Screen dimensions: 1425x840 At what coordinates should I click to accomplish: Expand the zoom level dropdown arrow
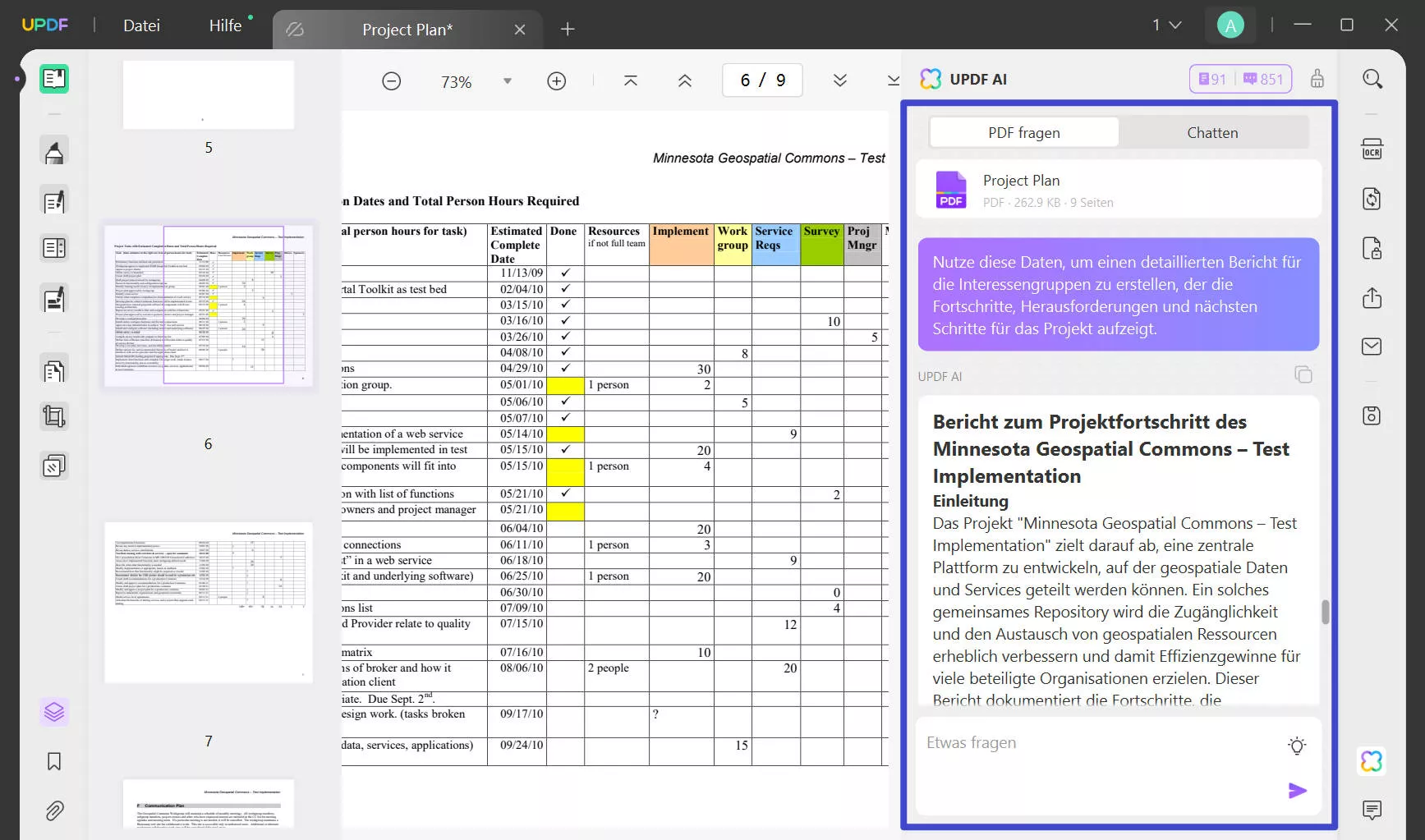click(508, 81)
